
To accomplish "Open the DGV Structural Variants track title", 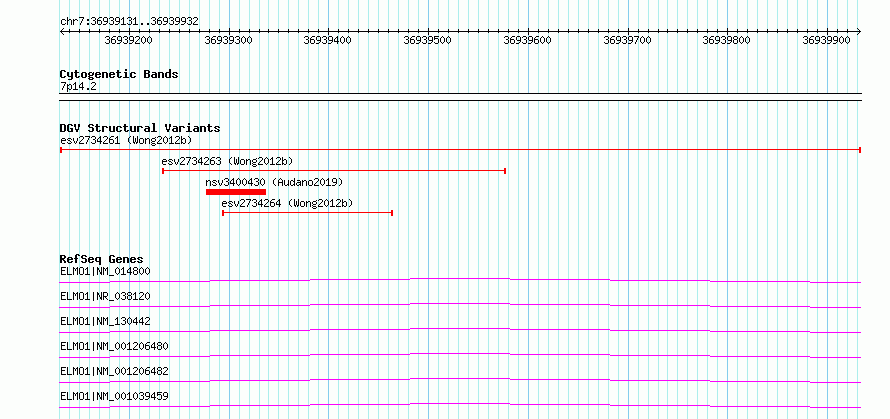I will [140, 128].
